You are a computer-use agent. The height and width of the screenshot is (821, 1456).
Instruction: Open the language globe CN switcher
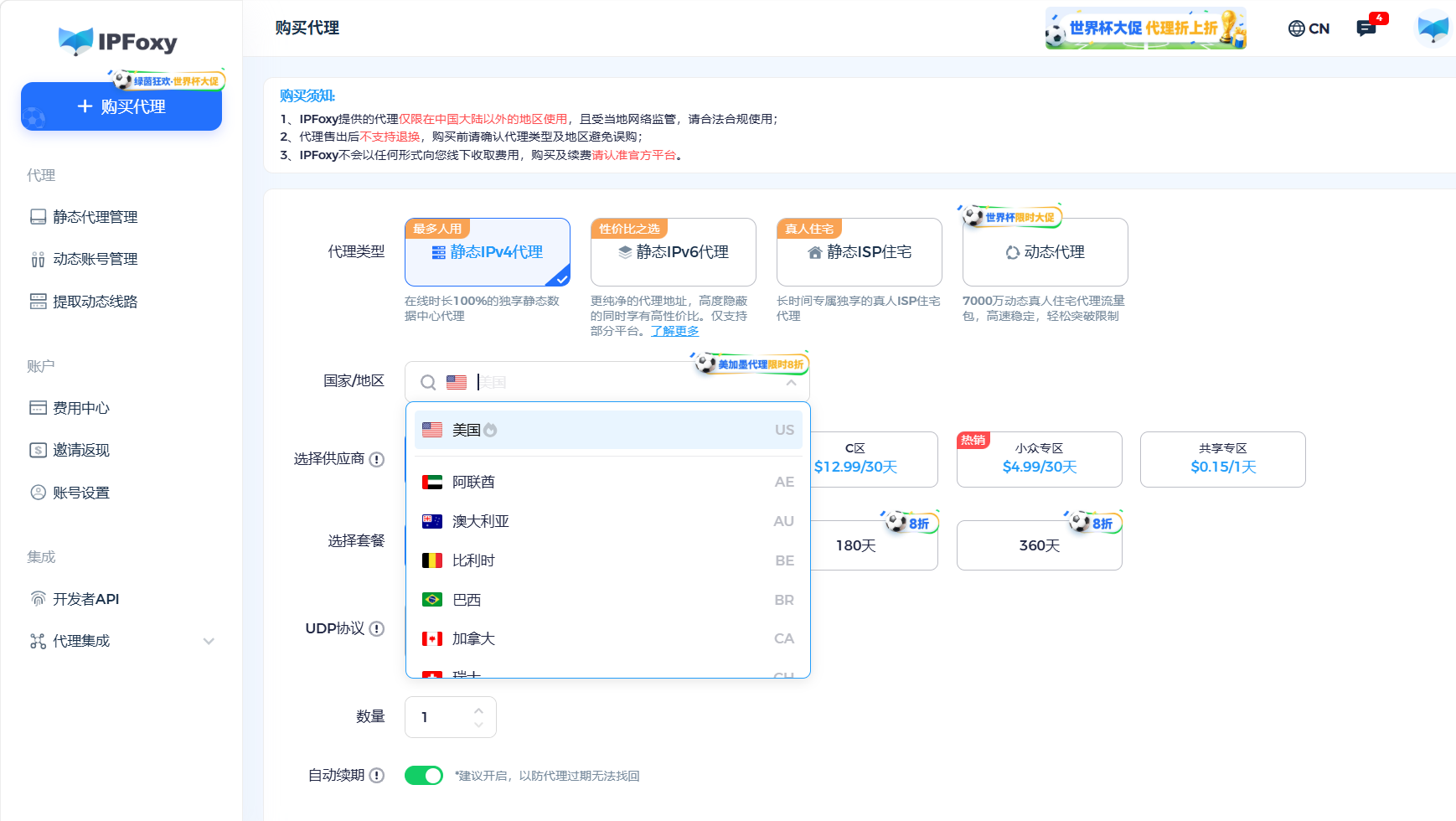tap(1309, 28)
